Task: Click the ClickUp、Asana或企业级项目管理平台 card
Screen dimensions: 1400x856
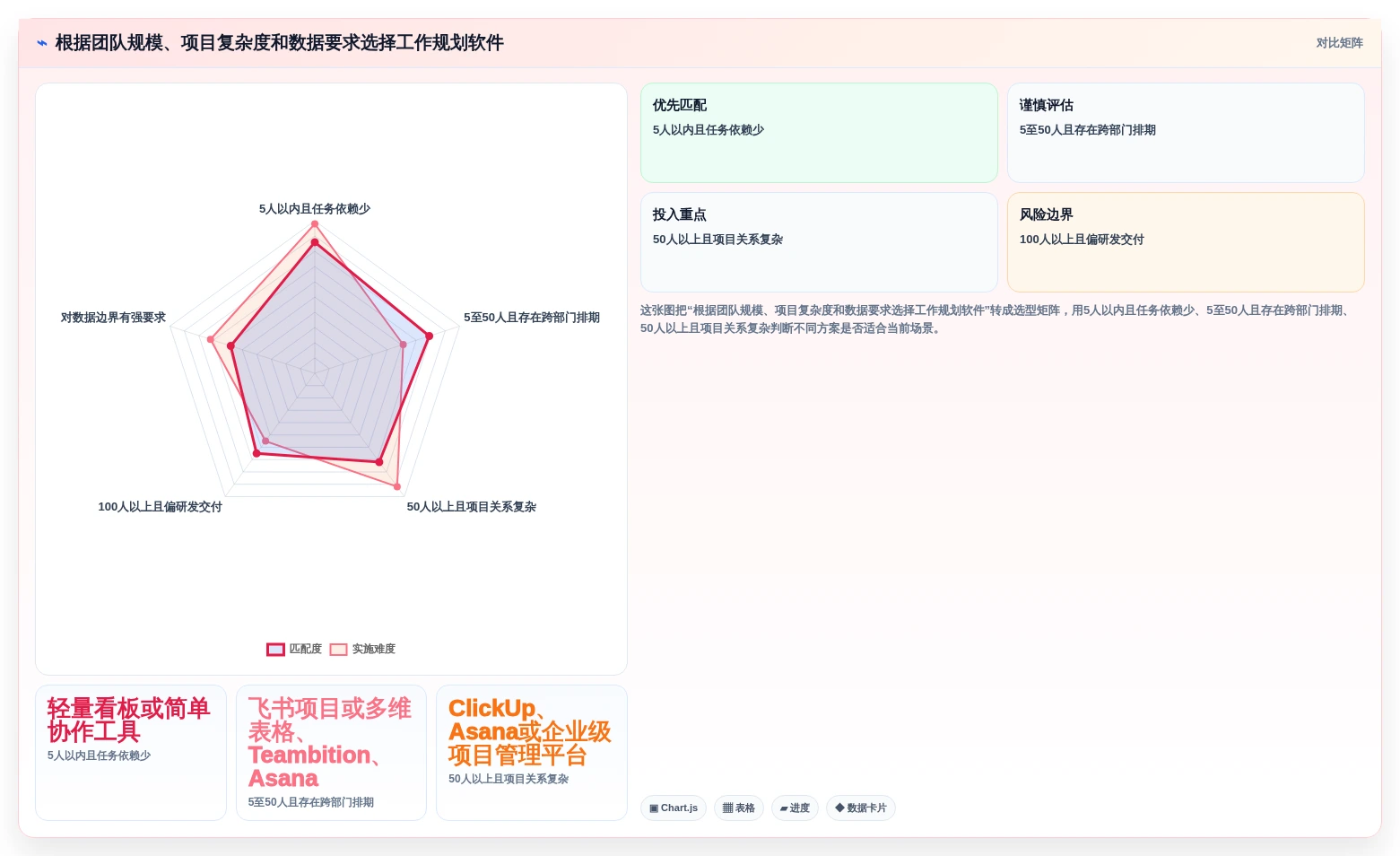Action: (x=532, y=753)
